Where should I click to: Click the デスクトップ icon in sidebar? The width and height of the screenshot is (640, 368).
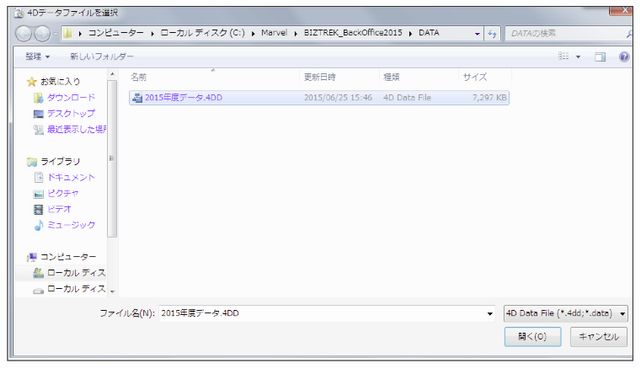pyautogui.click(x=38, y=114)
